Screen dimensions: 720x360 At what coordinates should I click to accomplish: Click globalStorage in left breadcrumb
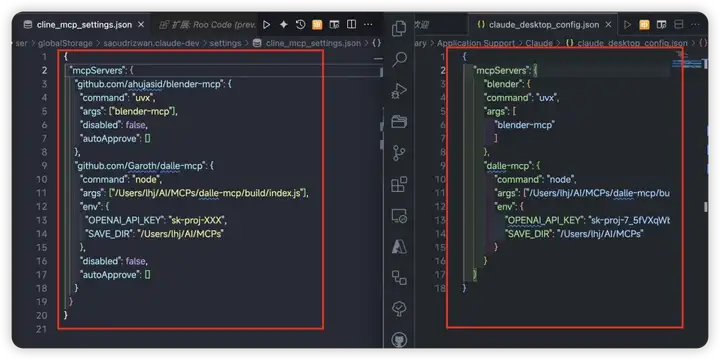65,43
